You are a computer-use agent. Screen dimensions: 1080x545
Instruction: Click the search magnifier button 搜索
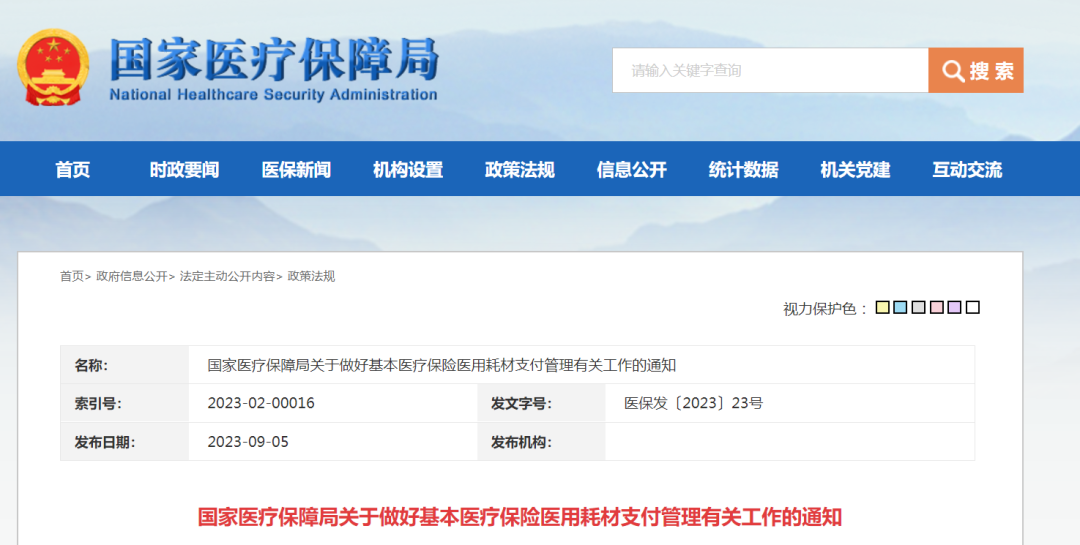(x=975, y=70)
